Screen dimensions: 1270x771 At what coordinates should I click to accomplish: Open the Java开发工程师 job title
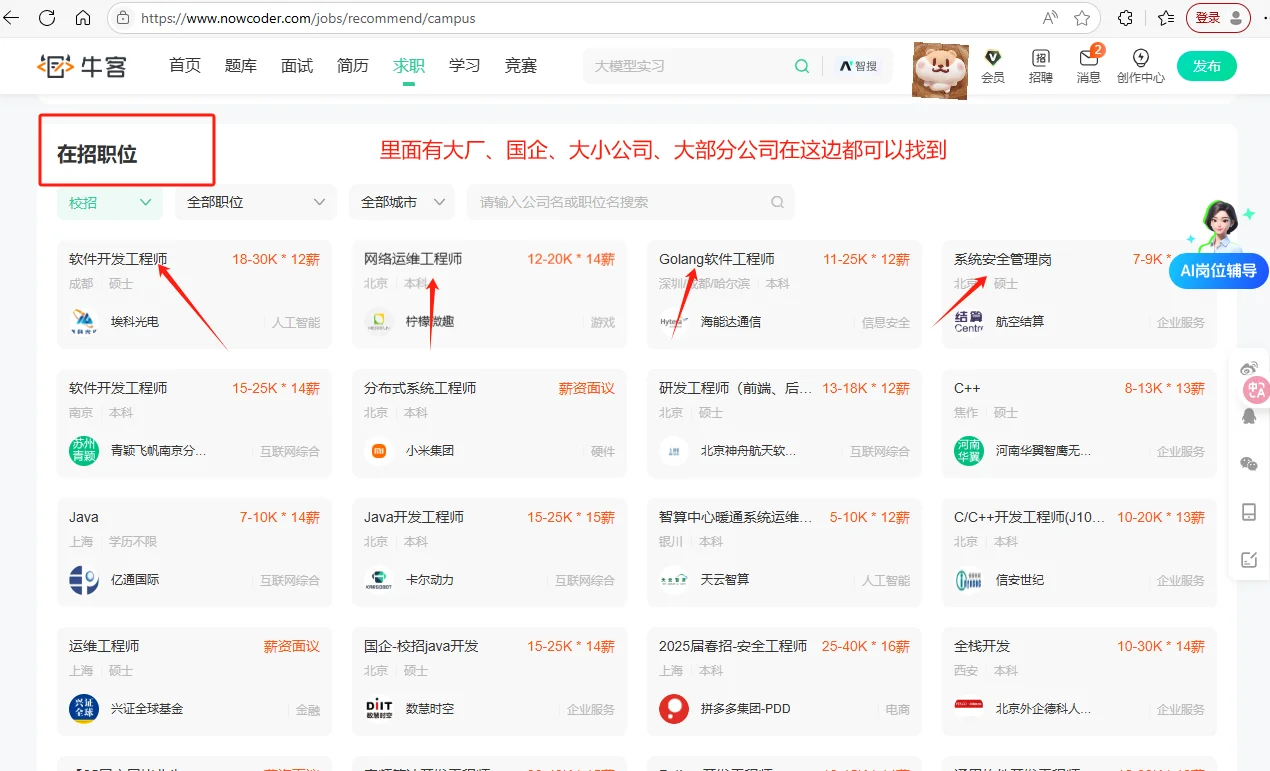[414, 517]
